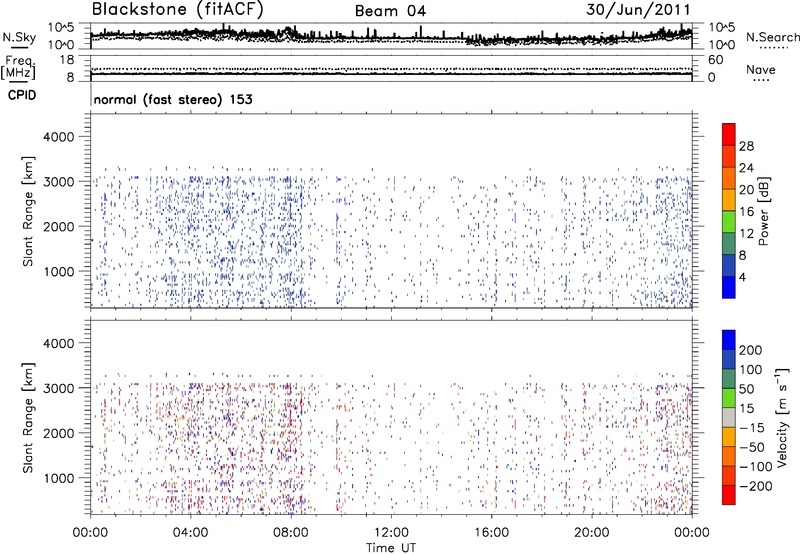Select the "Beam 04" heading
This screenshot has width=800, height=554.
coord(390,11)
